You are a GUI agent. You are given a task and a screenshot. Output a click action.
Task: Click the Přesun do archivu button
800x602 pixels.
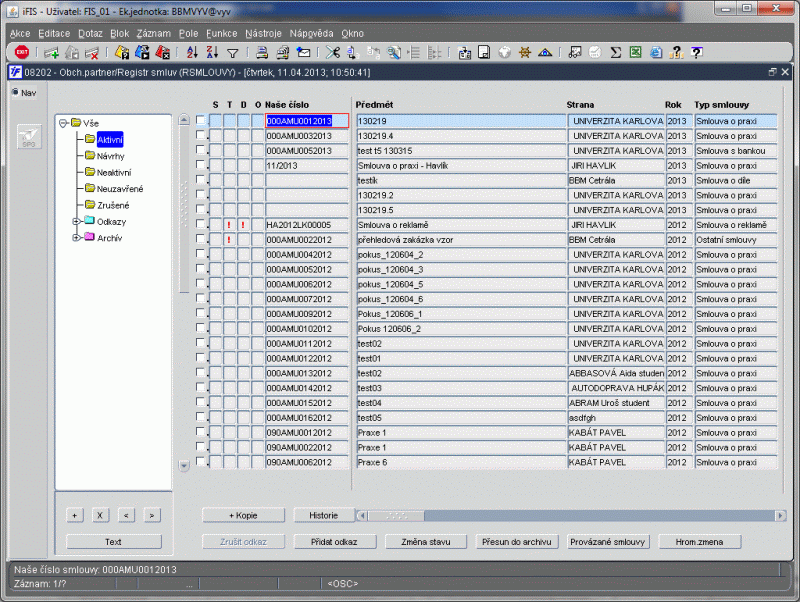coord(515,541)
